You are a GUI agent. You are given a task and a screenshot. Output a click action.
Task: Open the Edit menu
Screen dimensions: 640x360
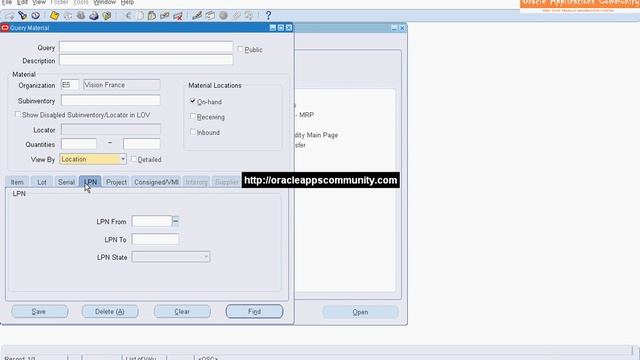(22, 2)
